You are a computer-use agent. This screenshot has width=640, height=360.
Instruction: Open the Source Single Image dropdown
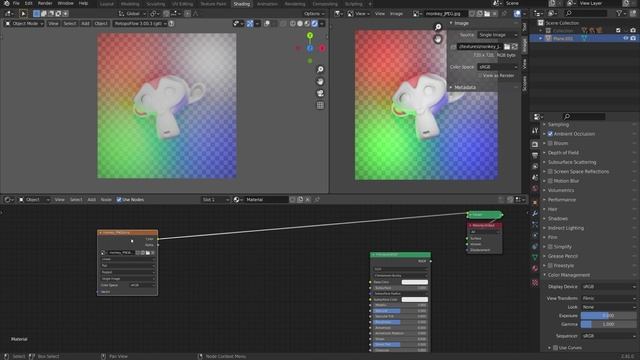[x=497, y=35]
